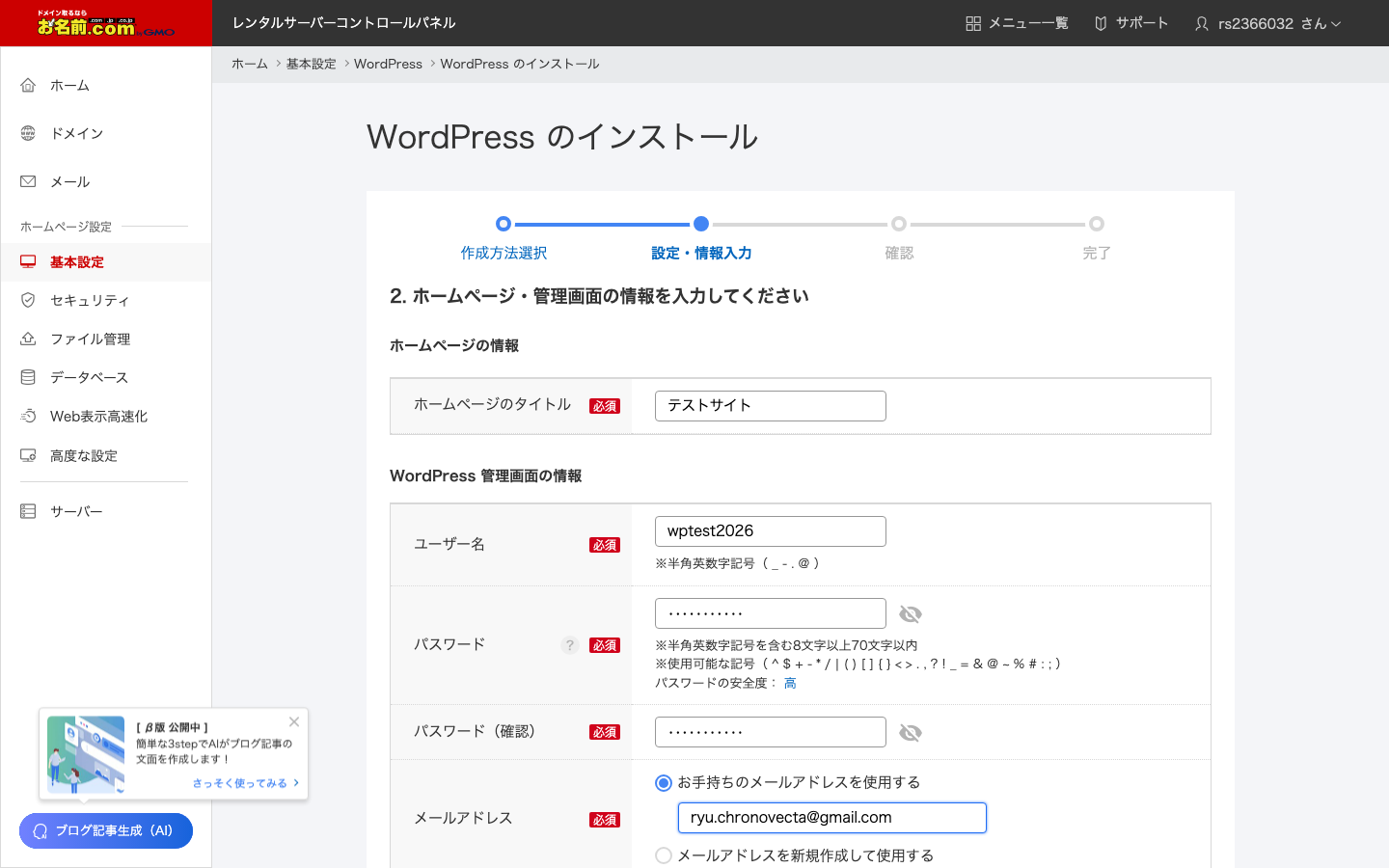1389x868 pixels.
Task: Open Web表示高速化 sidebar menu item
Action: click(106, 416)
